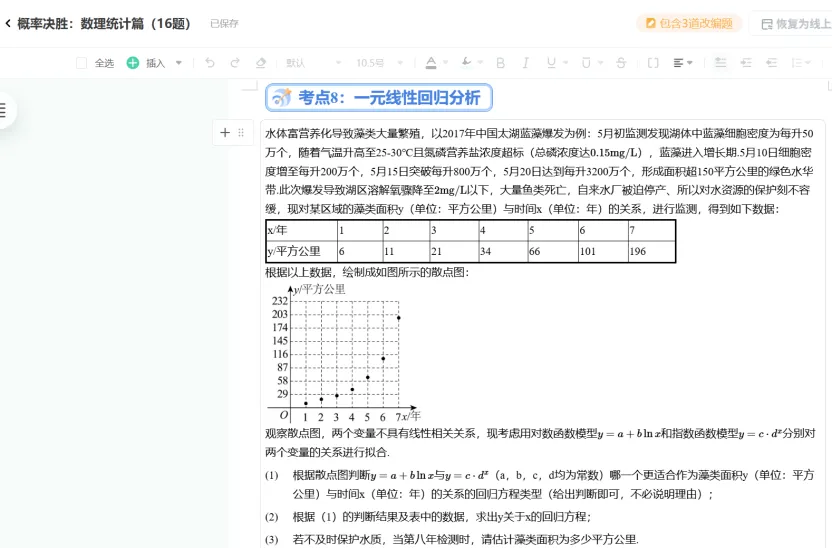The image size is (832, 548).
Task: Open the 插入 insert dropdown arrow
Action: pyautogui.click(x=179, y=63)
